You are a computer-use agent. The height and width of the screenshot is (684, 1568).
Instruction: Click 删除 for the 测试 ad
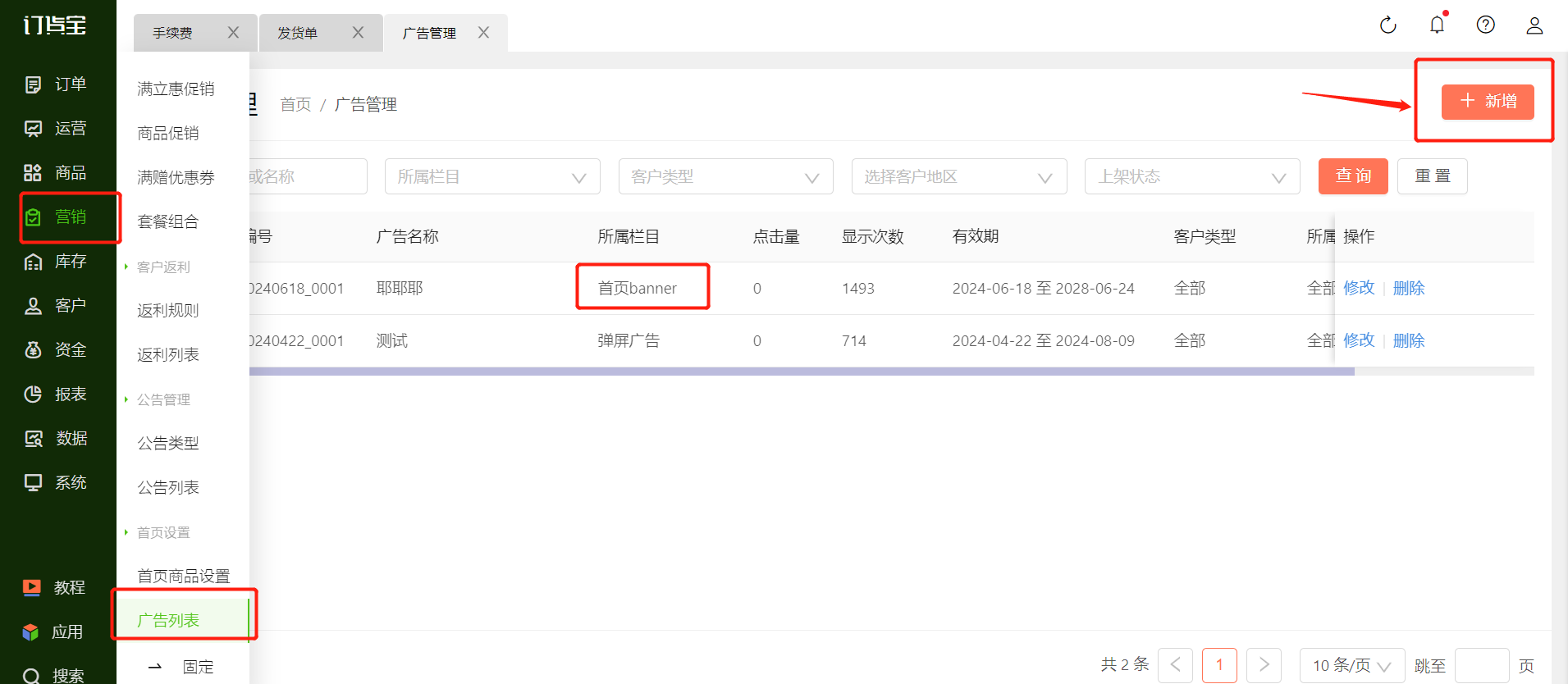tap(1409, 340)
